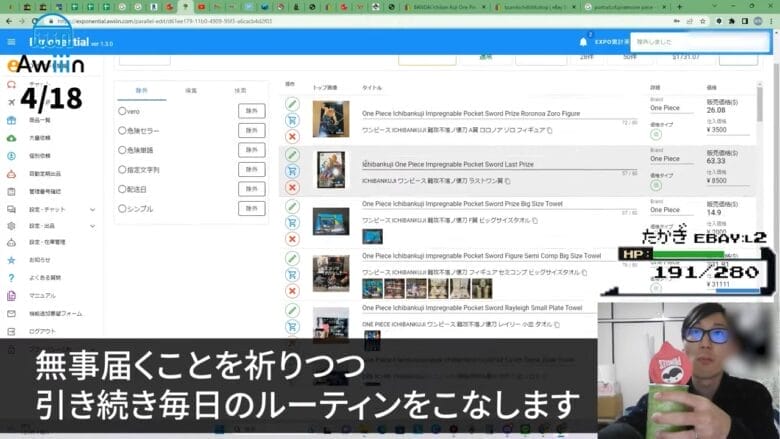This screenshot has height=439, width=780.
Task: Open the 商品一覧 sidebar menu item
Action: 40,120
